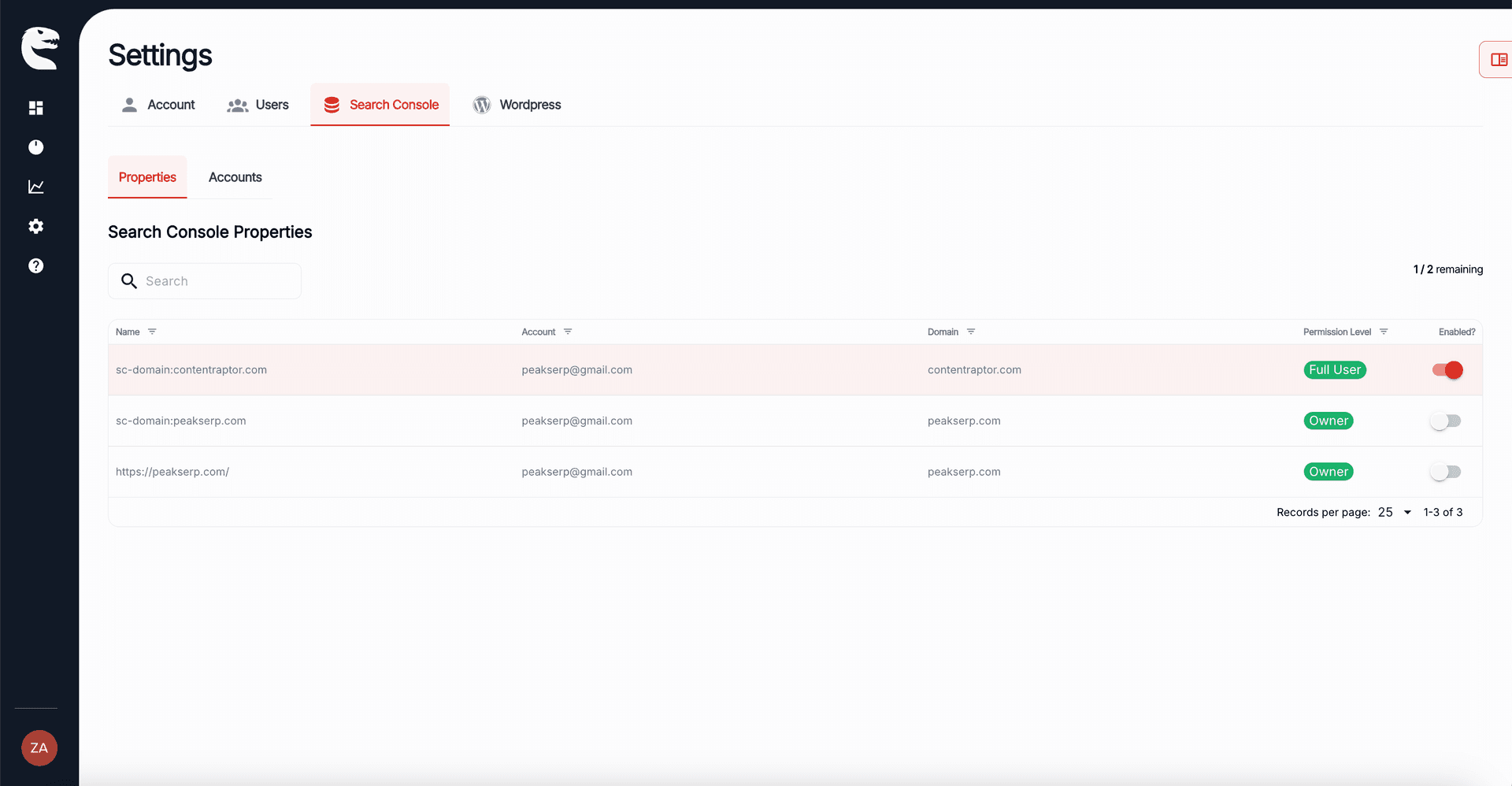The width and height of the screenshot is (1512, 786).
Task: Open the records per page dropdown
Action: pyautogui.click(x=1392, y=512)
